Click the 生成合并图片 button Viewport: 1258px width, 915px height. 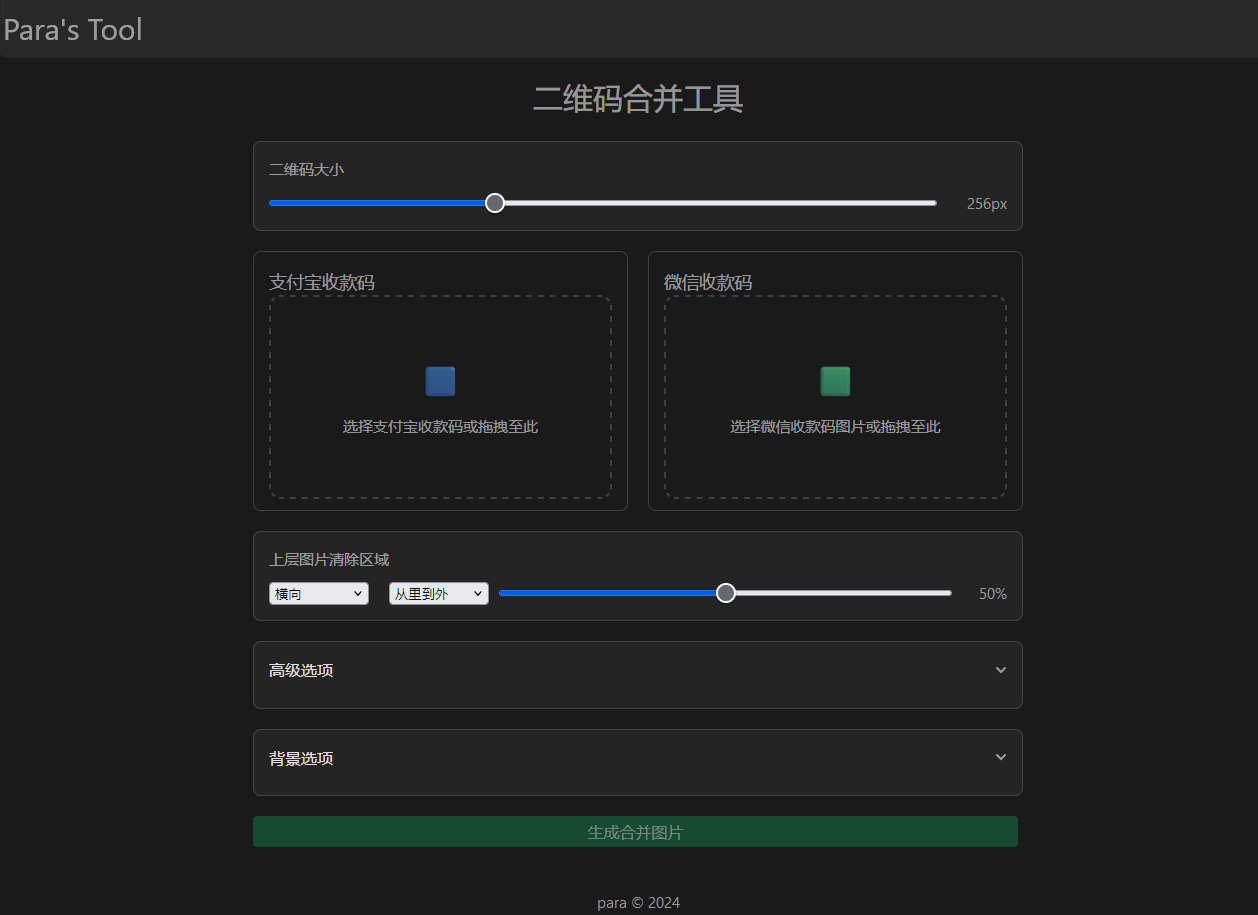(635, 832)
